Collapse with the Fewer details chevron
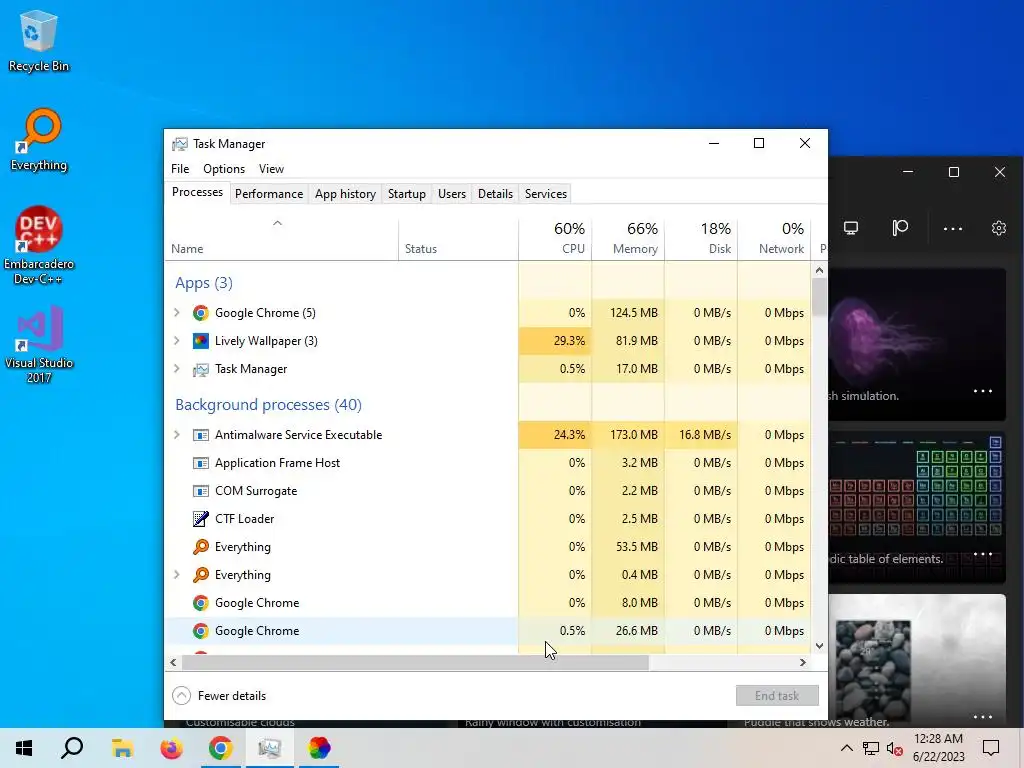Image resolution: width=1024 pixels, height=768 pixels. [x=182, y=696]
